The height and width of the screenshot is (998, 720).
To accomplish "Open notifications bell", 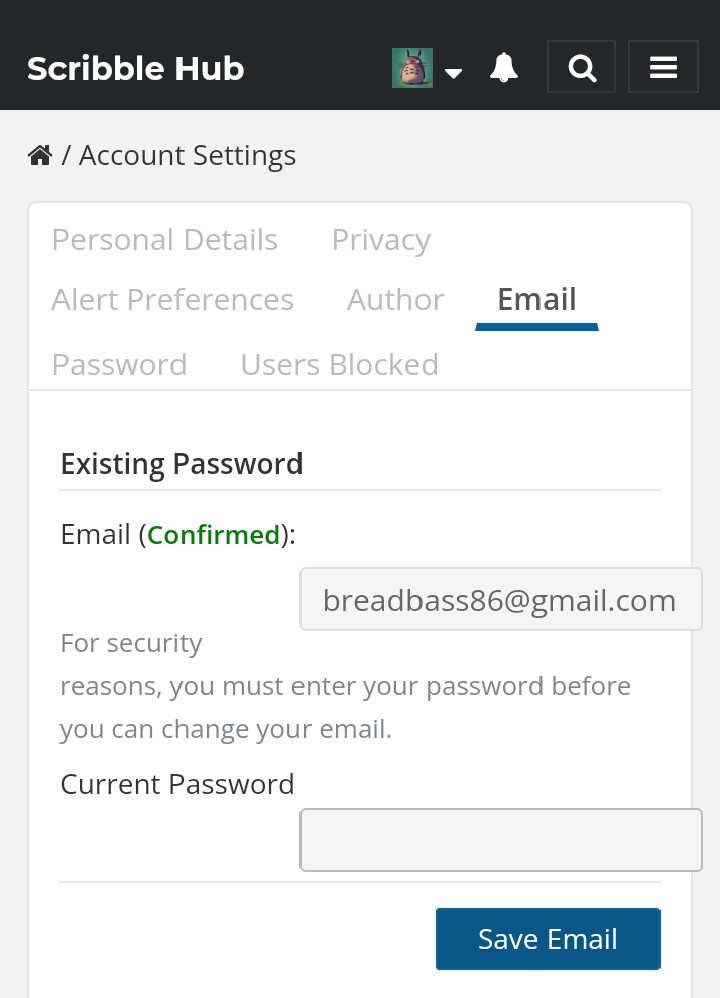I will (x=504, y=68).
